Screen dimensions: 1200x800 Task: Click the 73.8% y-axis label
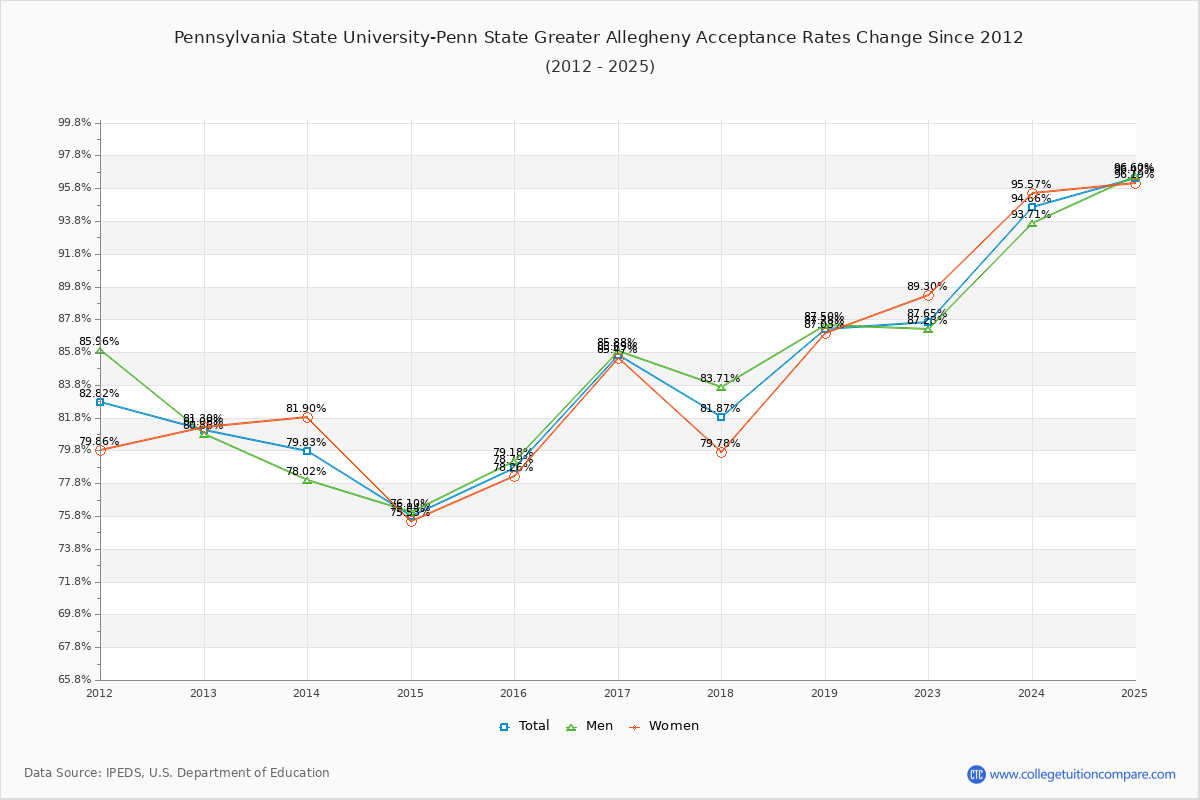75,549
